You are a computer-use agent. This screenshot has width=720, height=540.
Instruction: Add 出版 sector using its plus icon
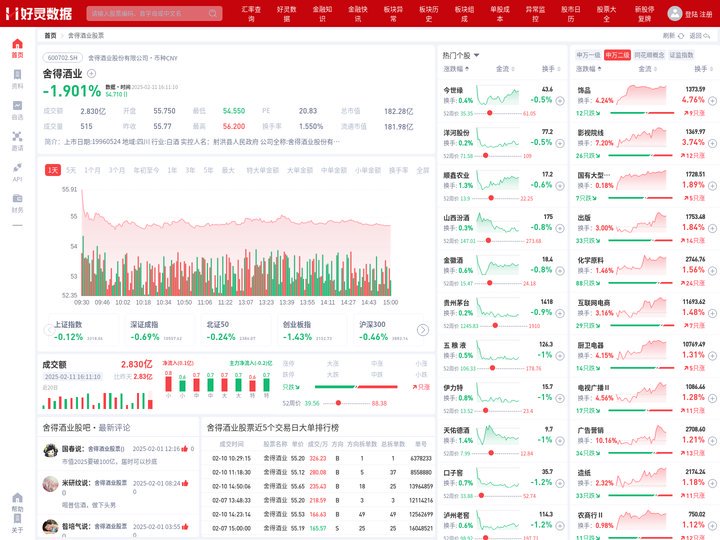[x=712, y=228]
